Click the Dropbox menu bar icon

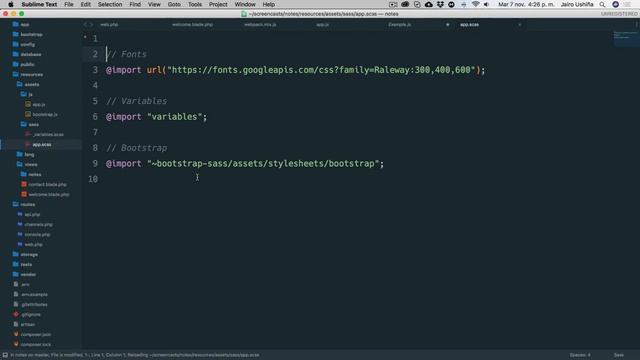coord(440,4)
